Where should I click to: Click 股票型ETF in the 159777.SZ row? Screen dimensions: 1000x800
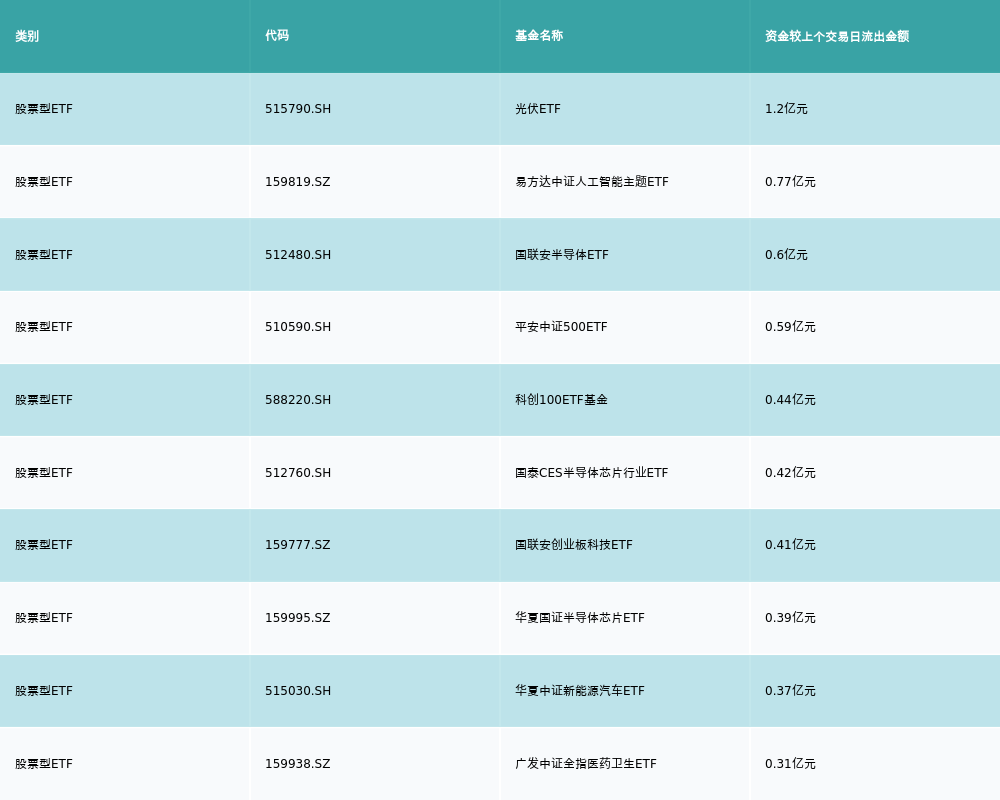point(44,545)
